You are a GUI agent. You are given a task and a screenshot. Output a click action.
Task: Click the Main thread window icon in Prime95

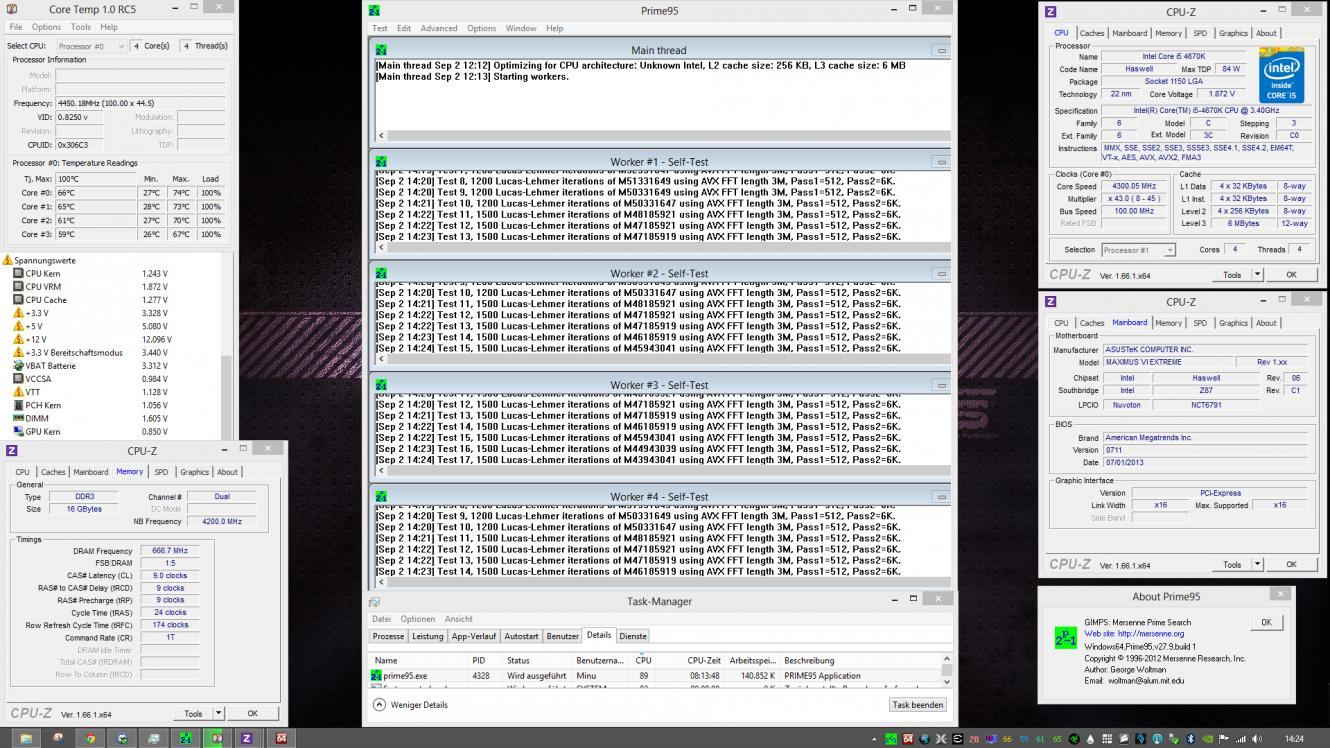pos(381,50)
